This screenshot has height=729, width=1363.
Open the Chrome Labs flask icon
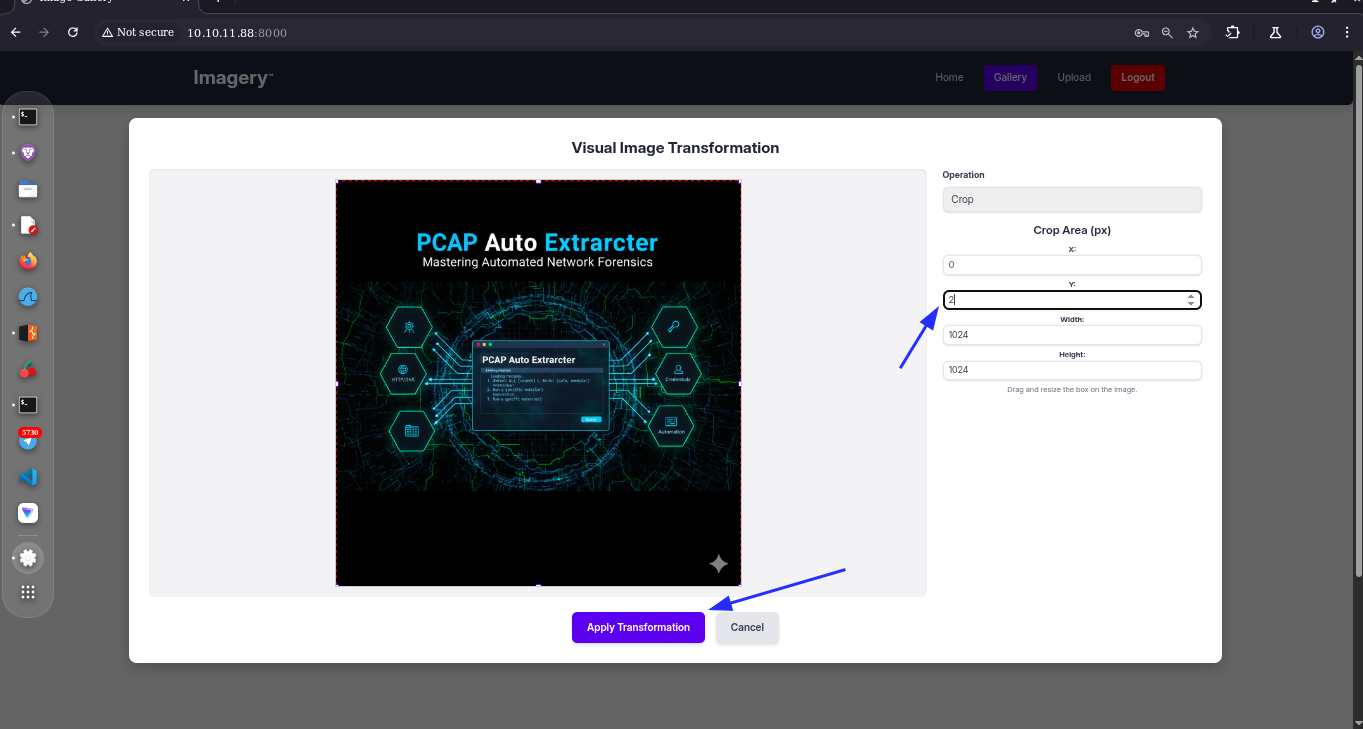click(1275, 32)
